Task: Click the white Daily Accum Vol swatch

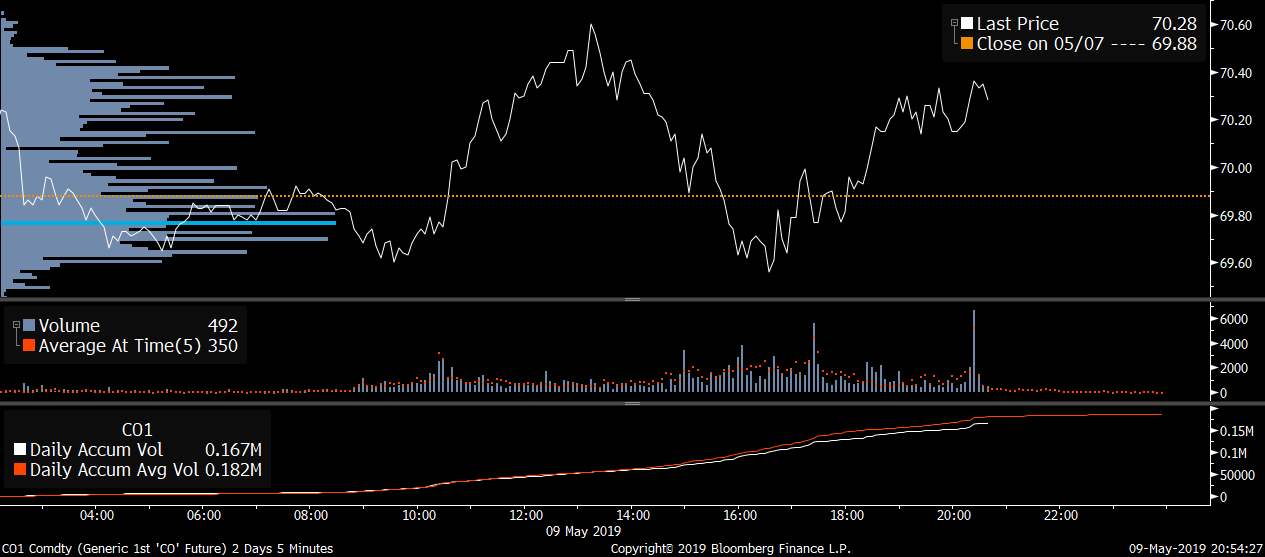Action: 21,450
